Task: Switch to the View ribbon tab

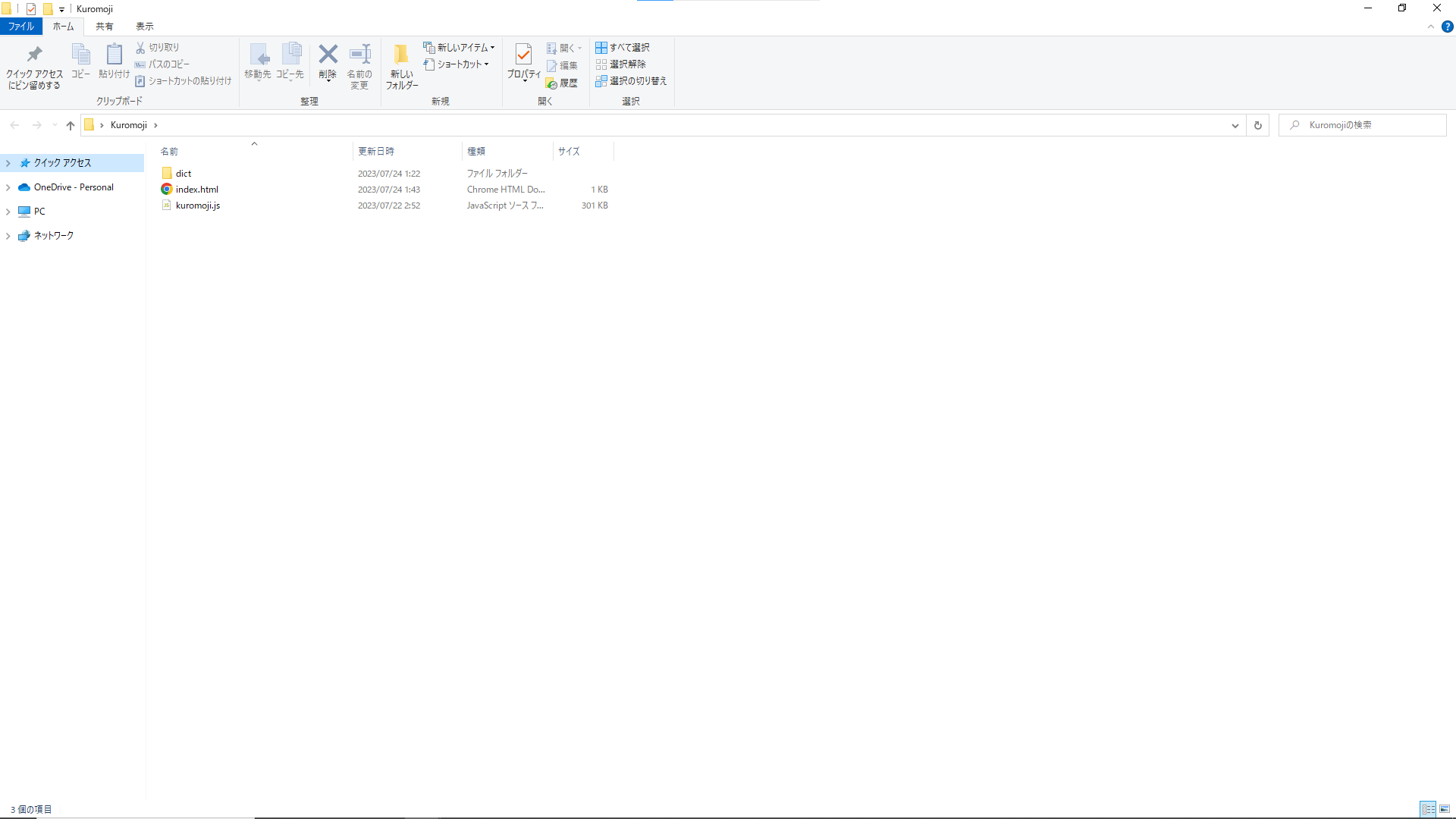Action: 144,27
